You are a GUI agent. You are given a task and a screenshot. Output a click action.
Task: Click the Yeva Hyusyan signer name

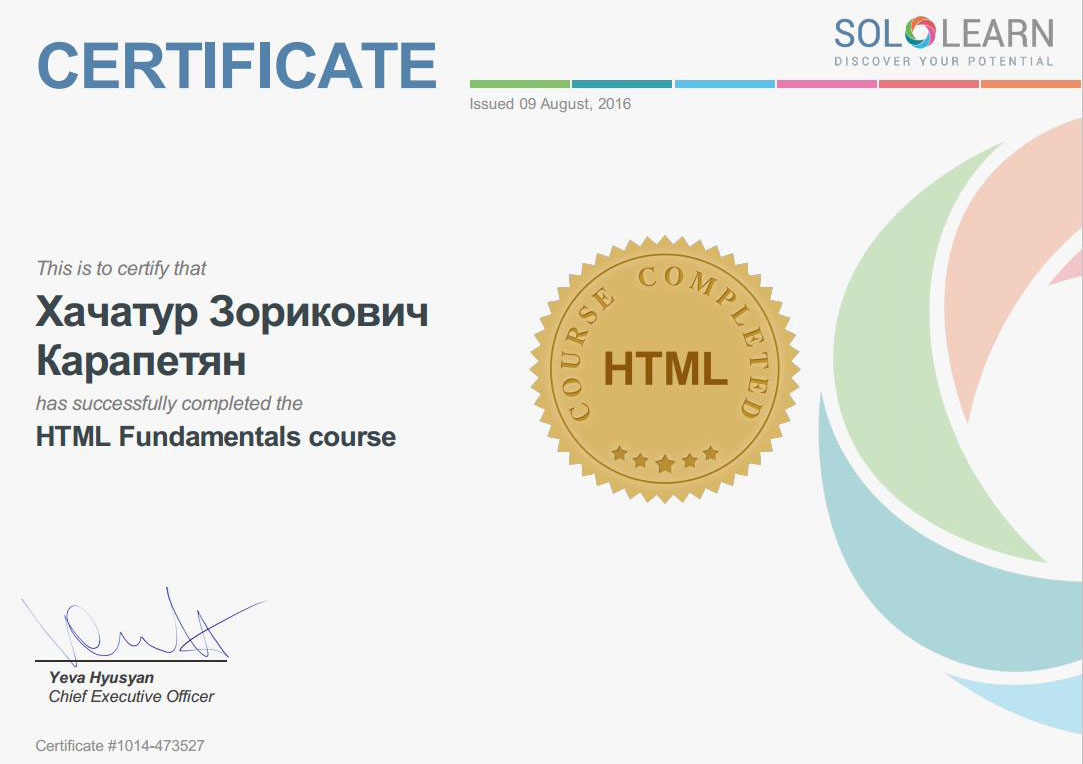pyautogui.click(x=101, y=678)
